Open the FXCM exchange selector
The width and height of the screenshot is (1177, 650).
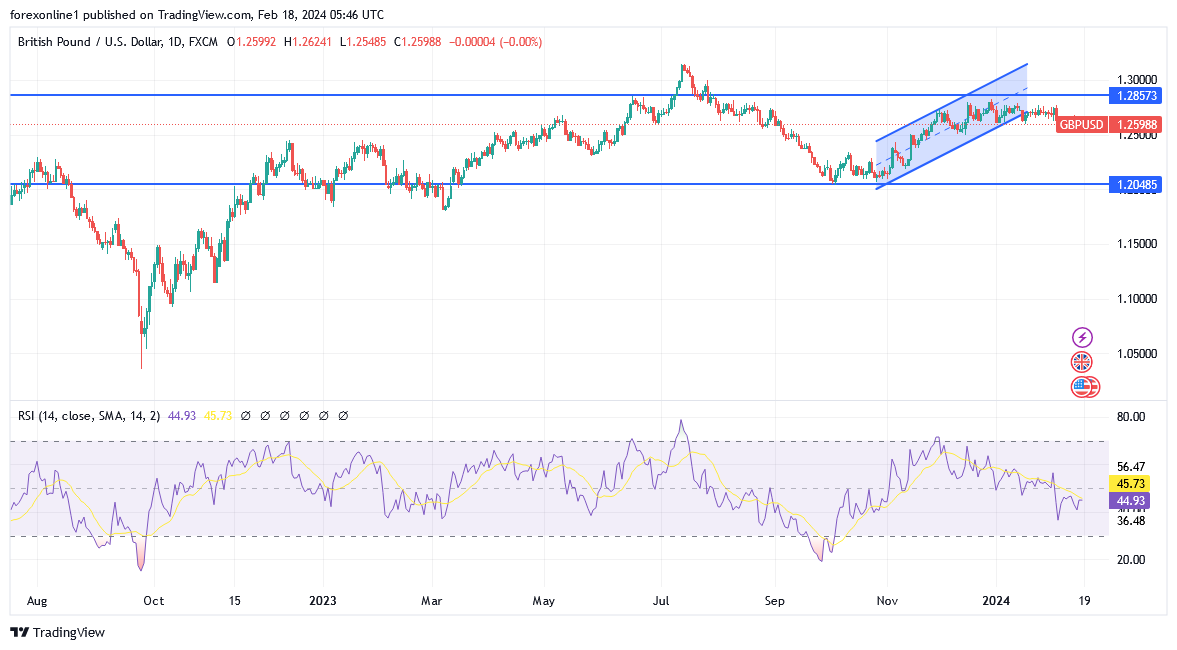[204, 42]
